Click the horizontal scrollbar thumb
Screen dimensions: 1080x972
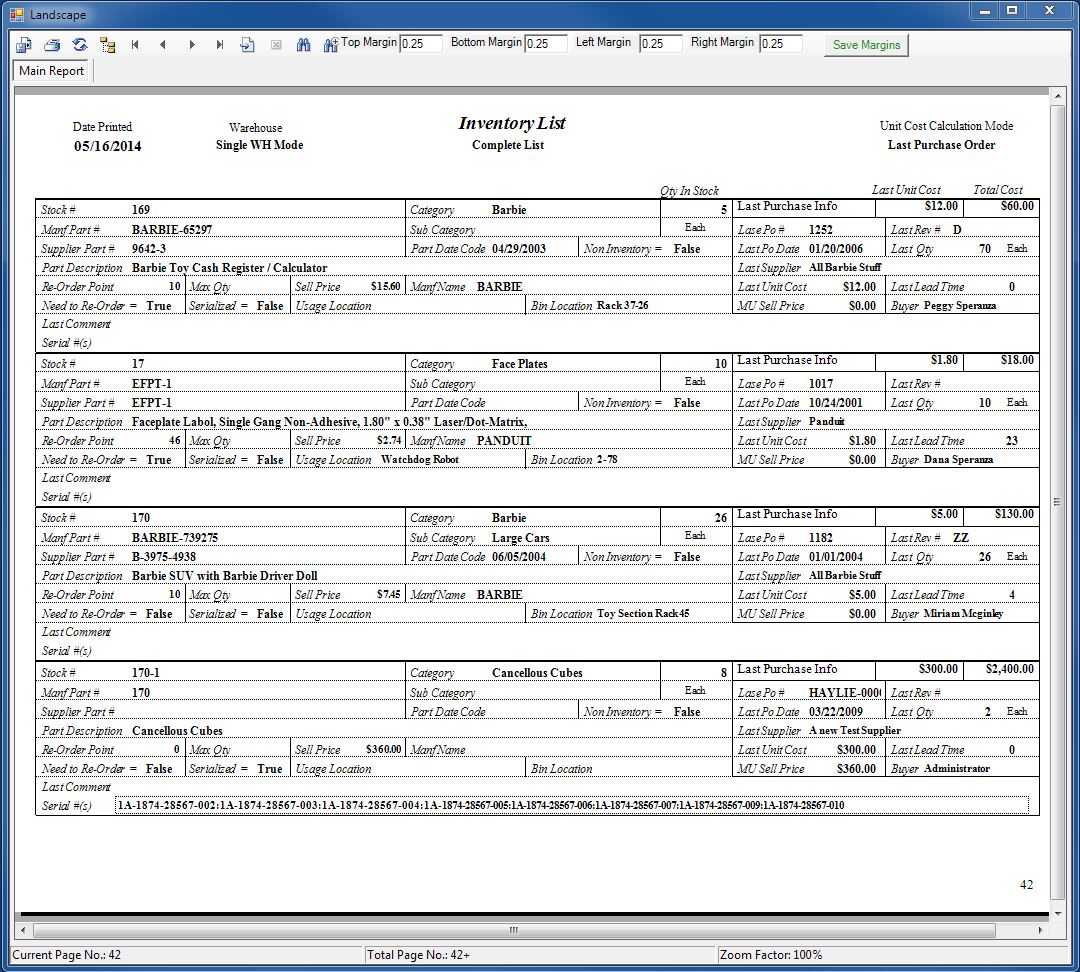[x=514, y=930]
